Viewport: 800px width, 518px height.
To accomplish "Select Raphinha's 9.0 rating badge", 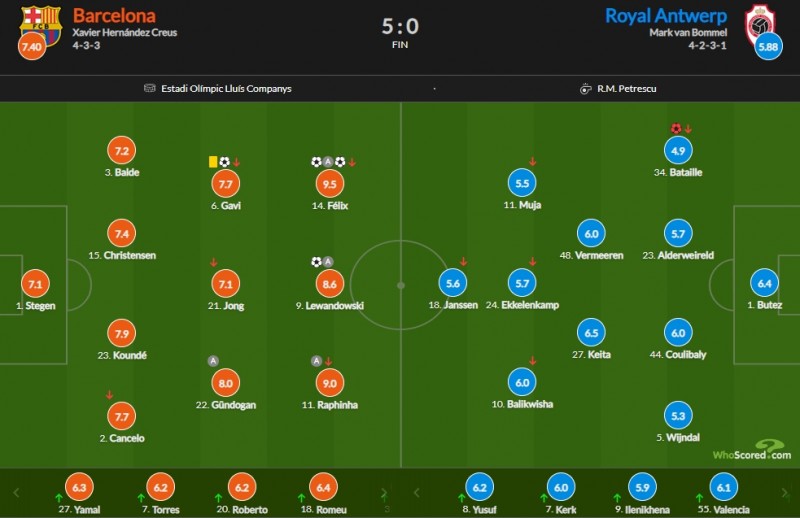I will [x=328, y=383].
